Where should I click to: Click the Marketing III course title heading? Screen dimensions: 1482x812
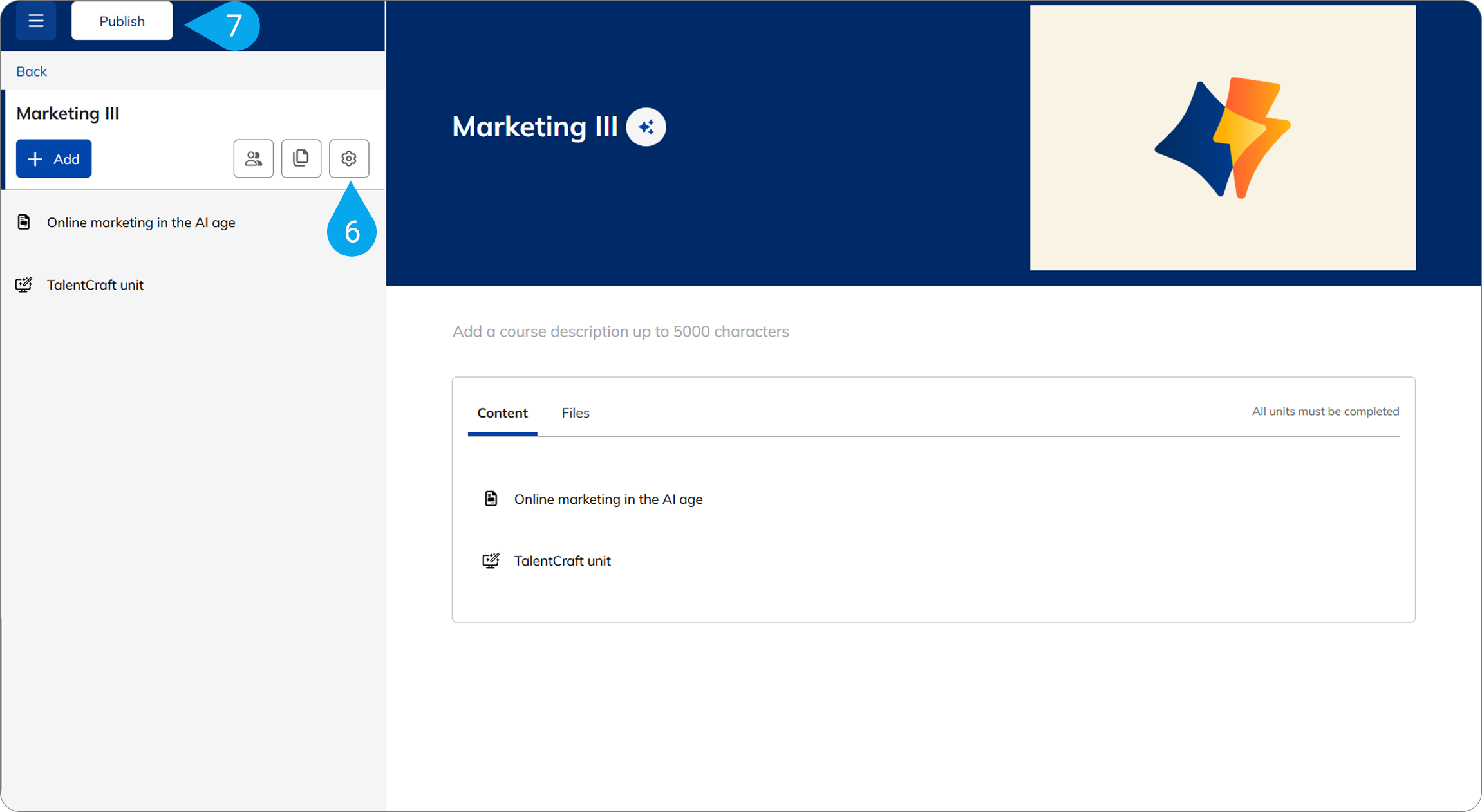(535, 127)
